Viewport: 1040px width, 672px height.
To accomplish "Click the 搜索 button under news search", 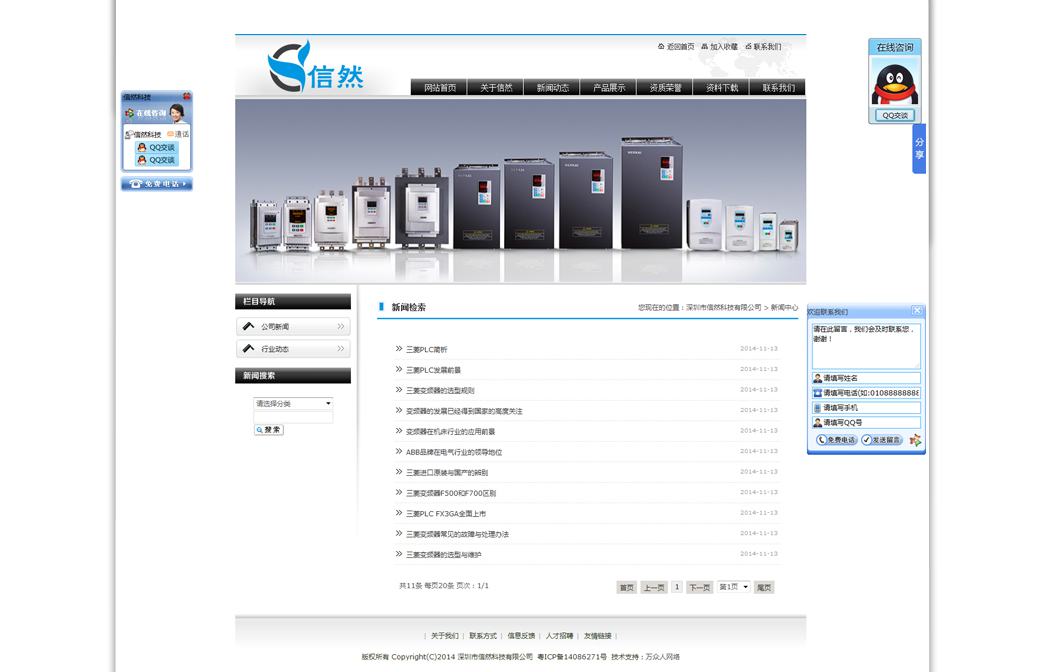I will pos(269,430).
